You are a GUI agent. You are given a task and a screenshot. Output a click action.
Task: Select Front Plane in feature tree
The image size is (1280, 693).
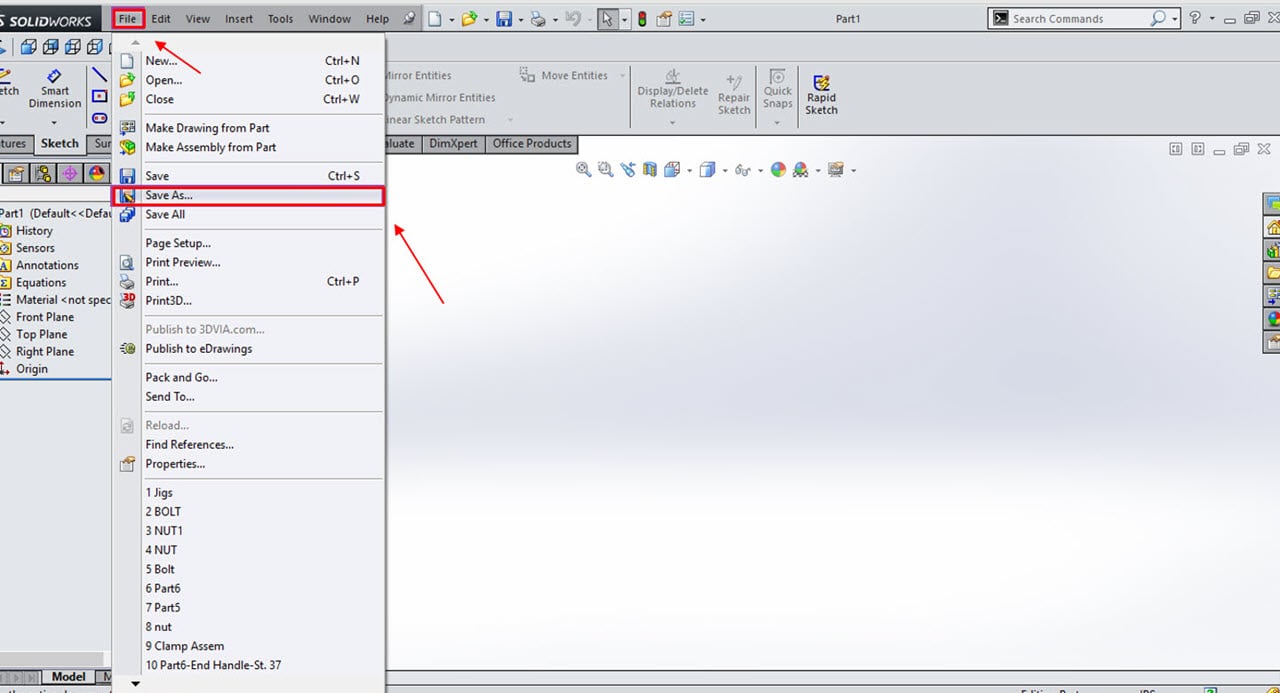45,317
